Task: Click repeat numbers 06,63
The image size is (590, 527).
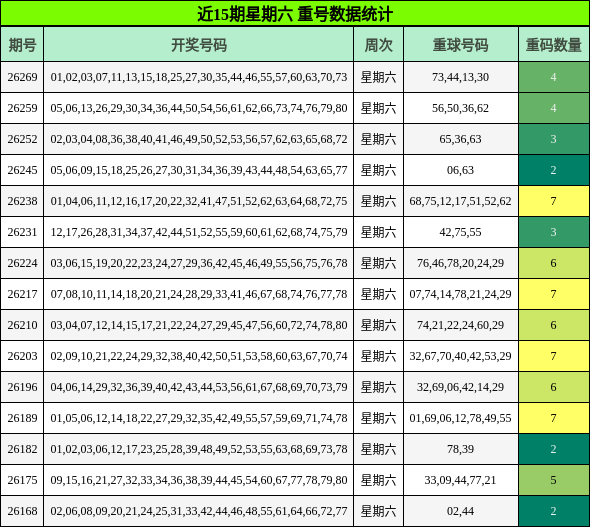Action: (x=461, y=170)
